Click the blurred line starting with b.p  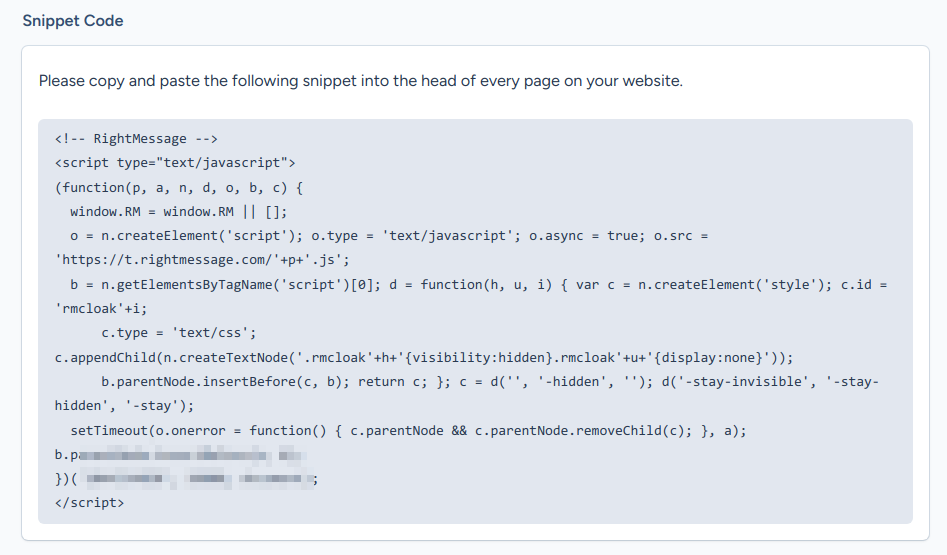tap(178, 455)
